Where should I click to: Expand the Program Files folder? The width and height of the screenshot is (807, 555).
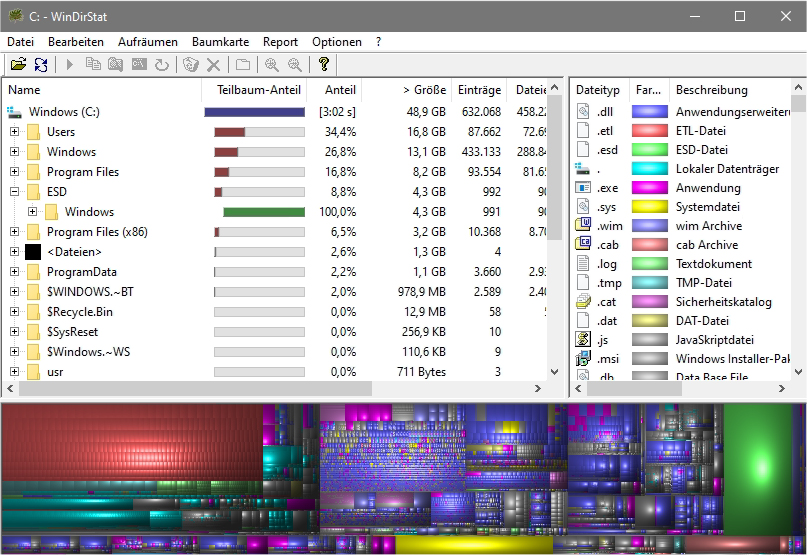pyautogui.click(x=14, y=172)
